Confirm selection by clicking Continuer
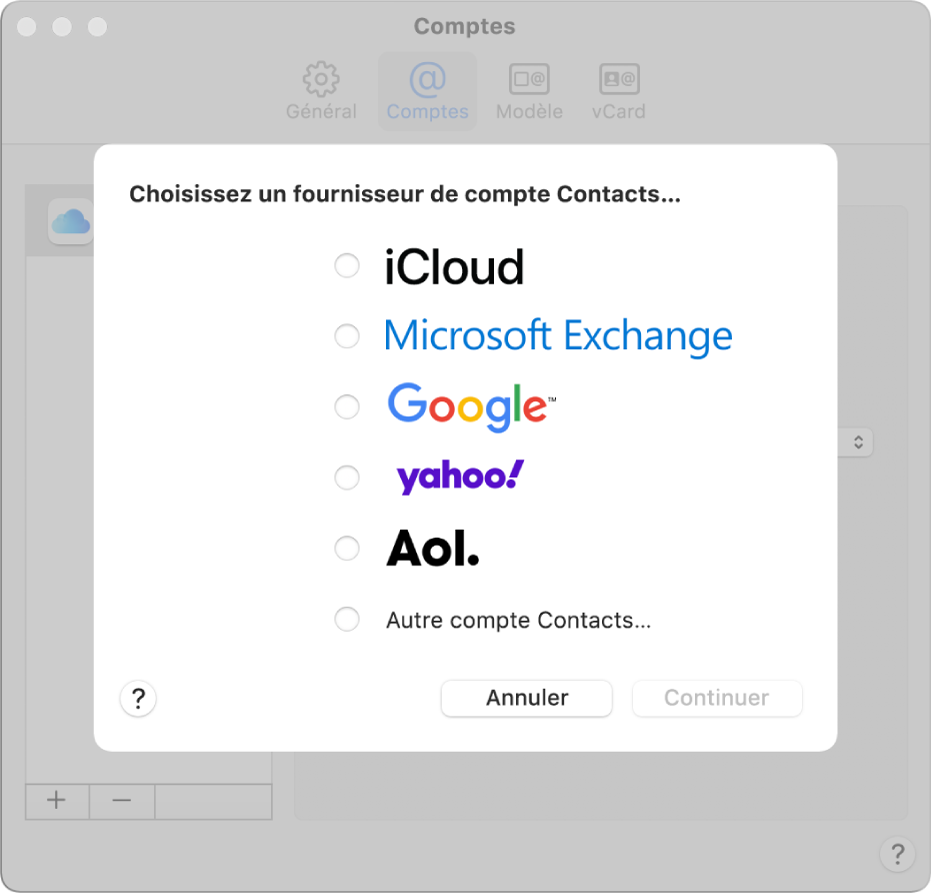This screenshot has width=931, height=894. coord(716,698)
